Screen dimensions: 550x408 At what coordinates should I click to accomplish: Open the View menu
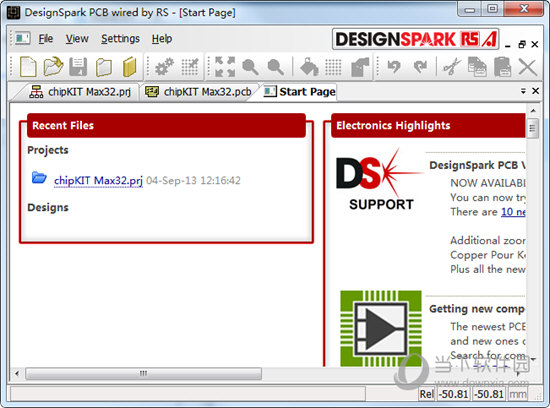(x=77, y=39)
